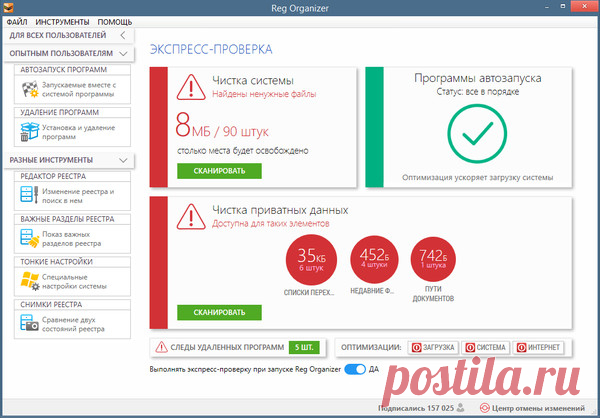Click the АВТОЗАПУСК ПРОГРАММ header
Image resolution: width=600 pixels, height=418 pixels.
pyautogui.click(x=64, y=70)
